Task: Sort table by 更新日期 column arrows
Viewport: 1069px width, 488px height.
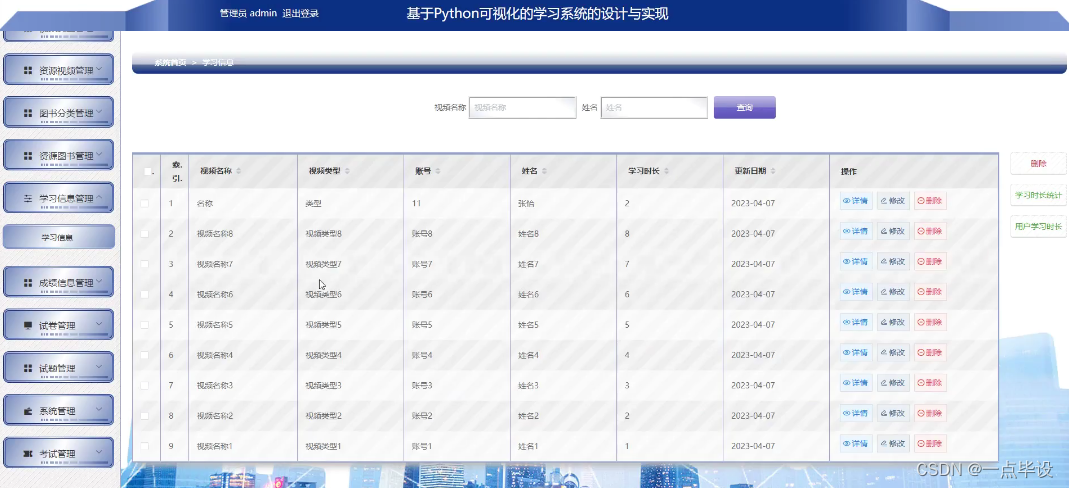Action: coord(772,171)
